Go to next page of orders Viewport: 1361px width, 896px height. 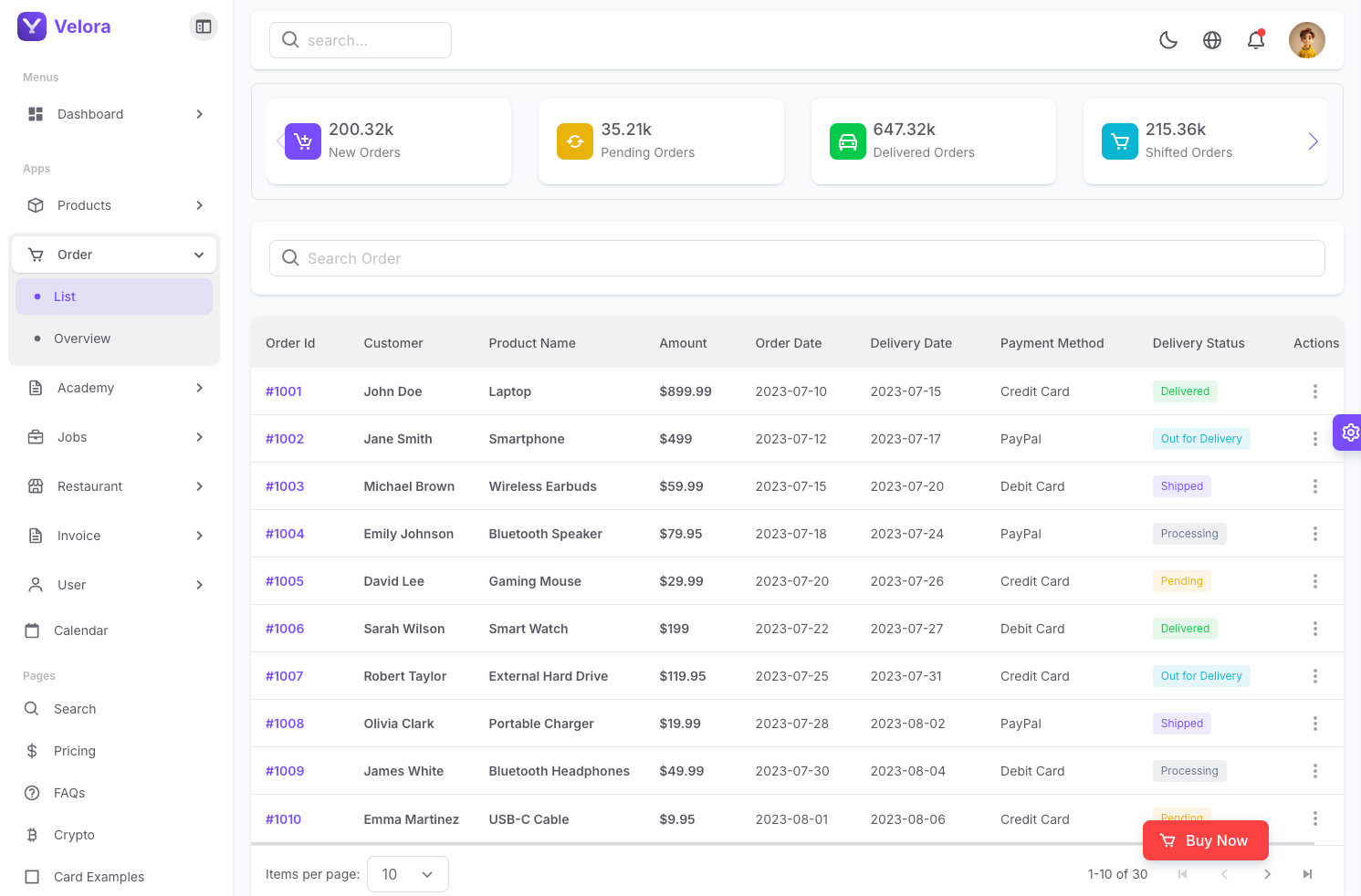coord(1267,874)
